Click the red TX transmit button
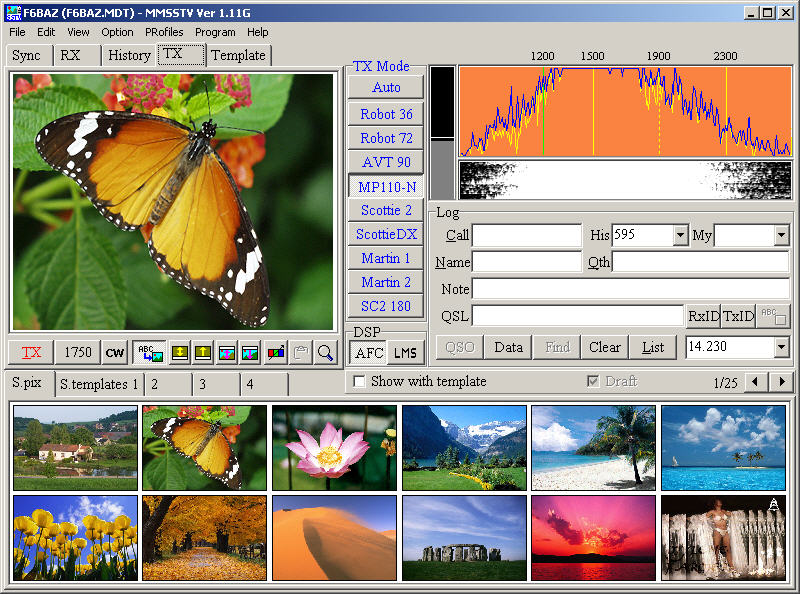 coord(31,353)
